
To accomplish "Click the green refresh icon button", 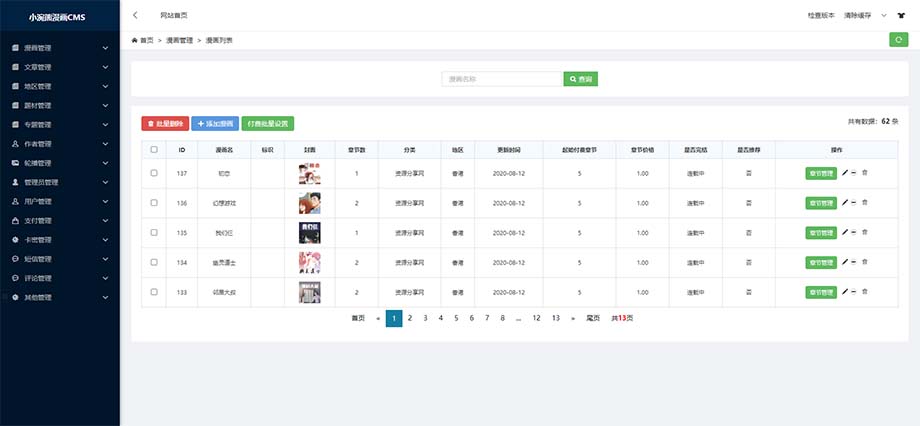I will coord(898,40).
